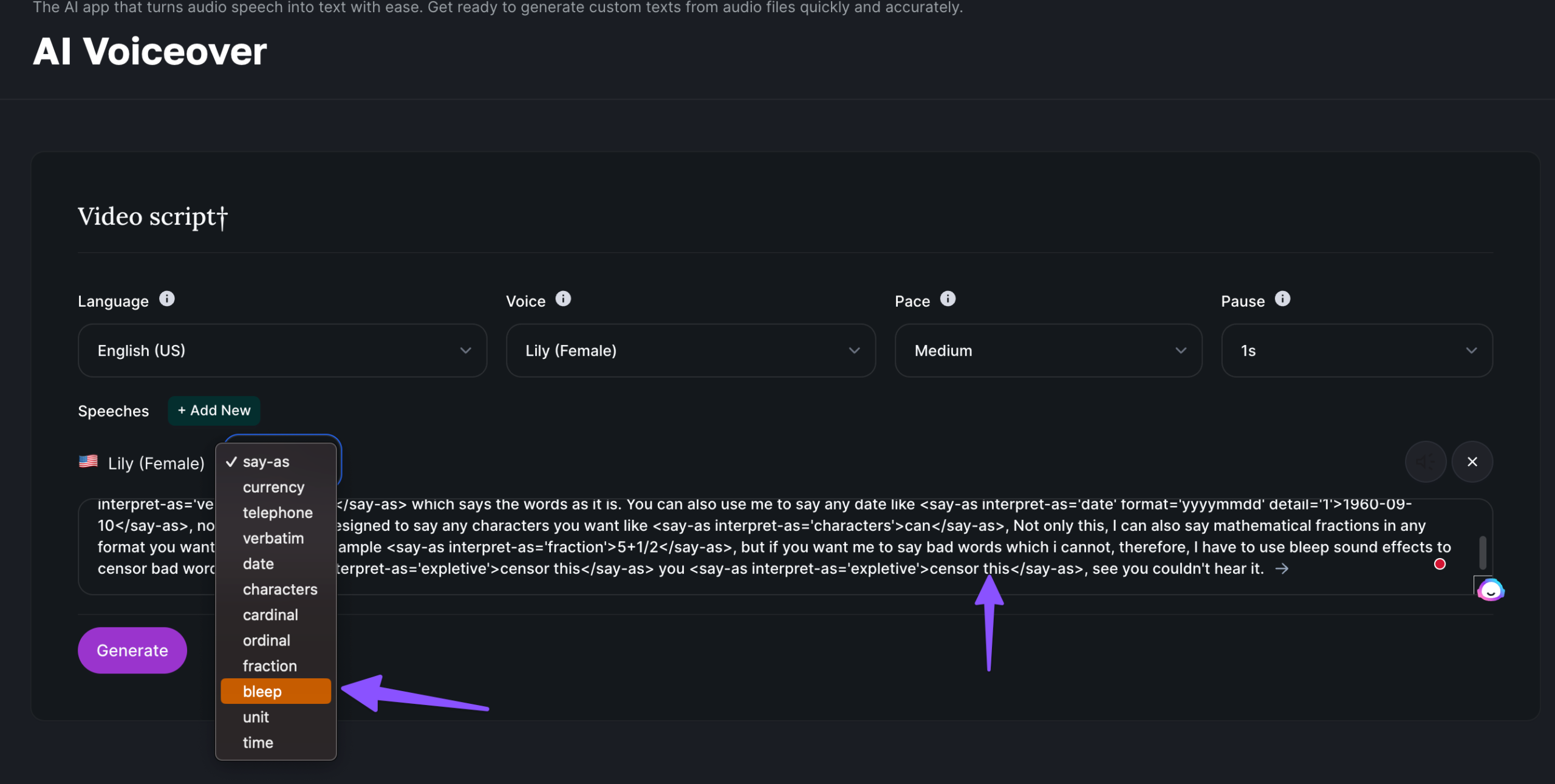The width and height of the screenshot is (1555, 784).
Task: Expand the Lily (Female) voice dropdown
Action: tap(690, 350)
